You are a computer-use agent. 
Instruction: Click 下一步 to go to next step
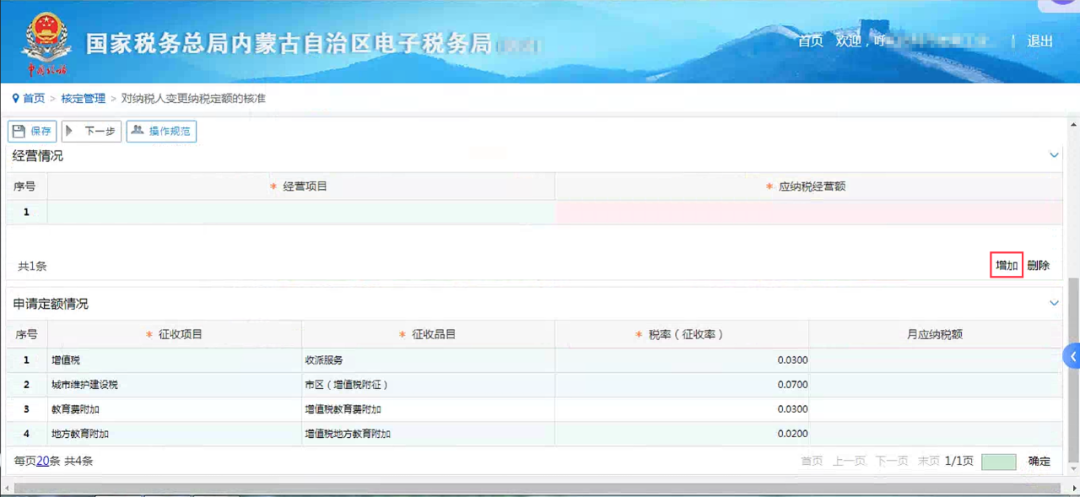pos(91,131)
